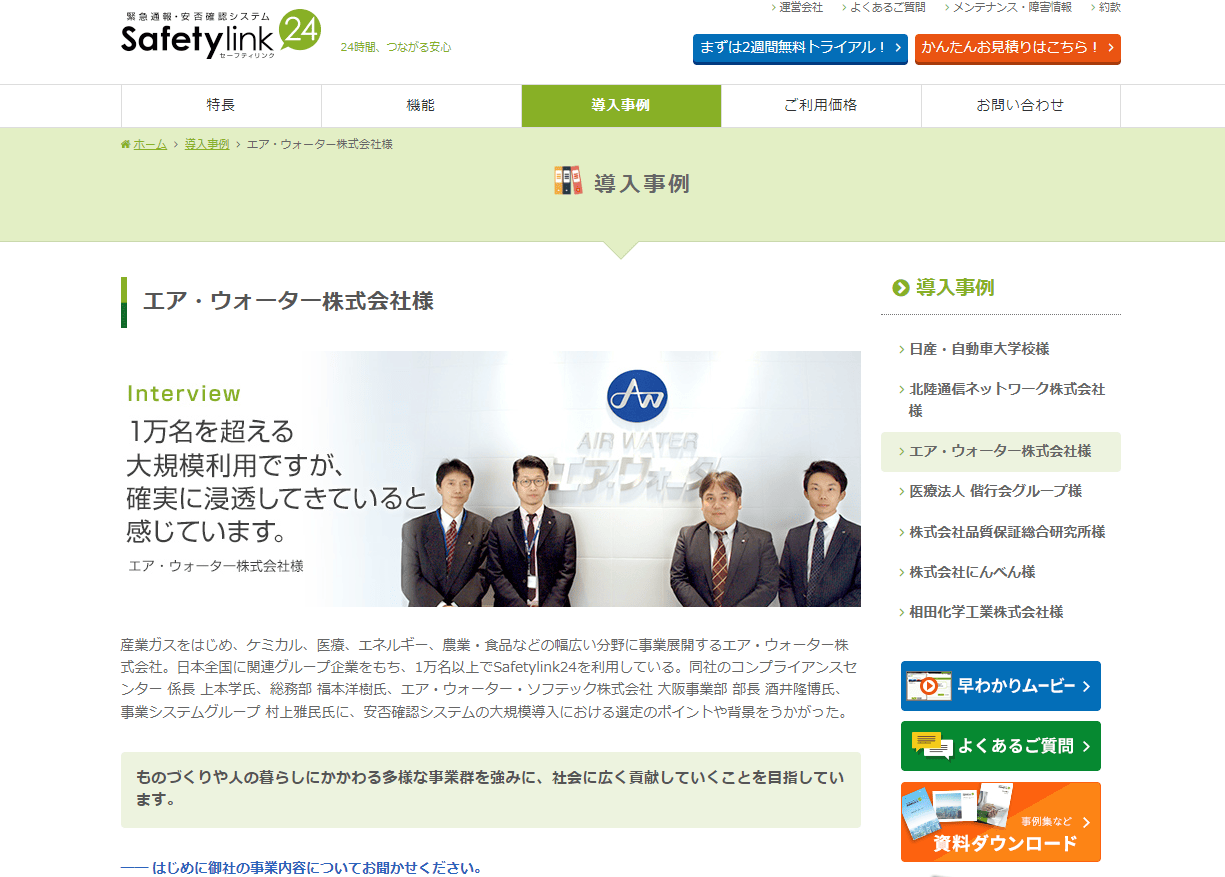Click the かんたんお見積り orange button
The width and height of the screenshot is (1225, 877).
pyautogui.click(x=1018, y=48)
